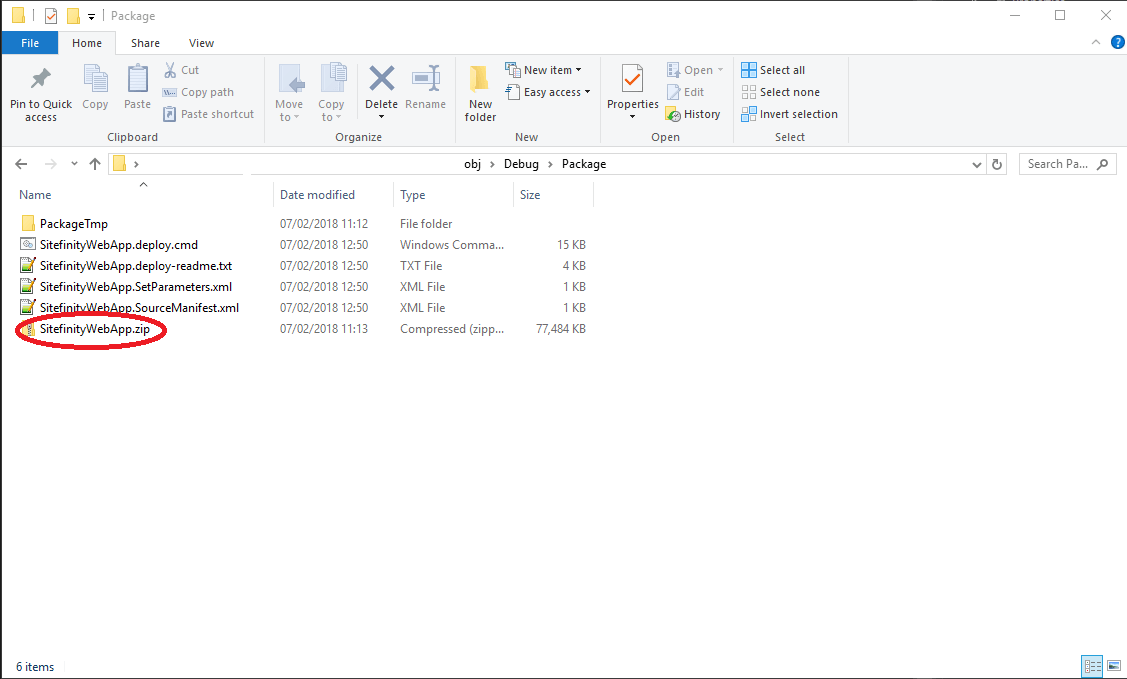Viewport: 1127px width, 679px height.
Task: Open the File menu
Action: (x=30, y=43)
